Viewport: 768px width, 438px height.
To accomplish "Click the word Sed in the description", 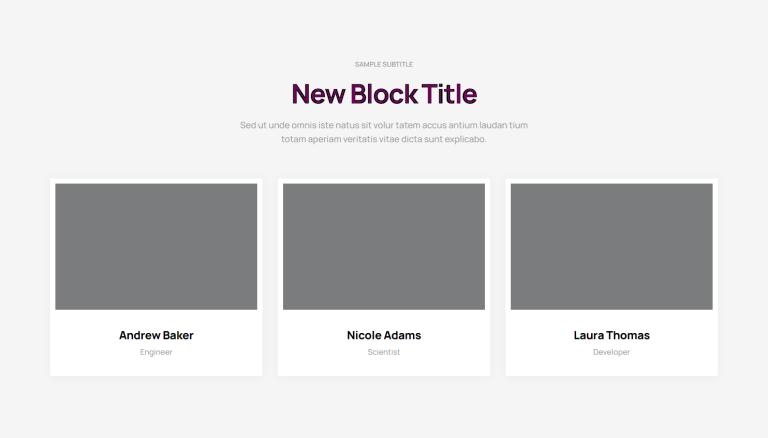I will (x=247, y=125).
